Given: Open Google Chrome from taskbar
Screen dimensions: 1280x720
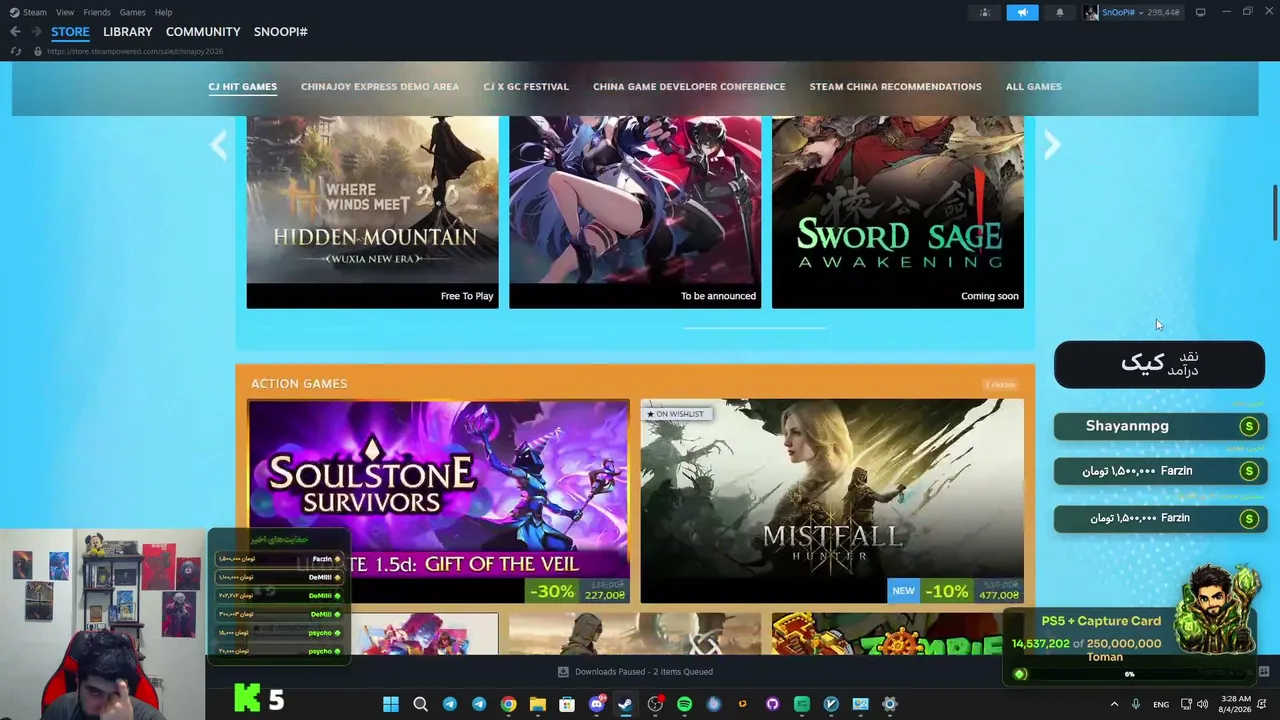Looking at the screenshot, I should 508,704.
